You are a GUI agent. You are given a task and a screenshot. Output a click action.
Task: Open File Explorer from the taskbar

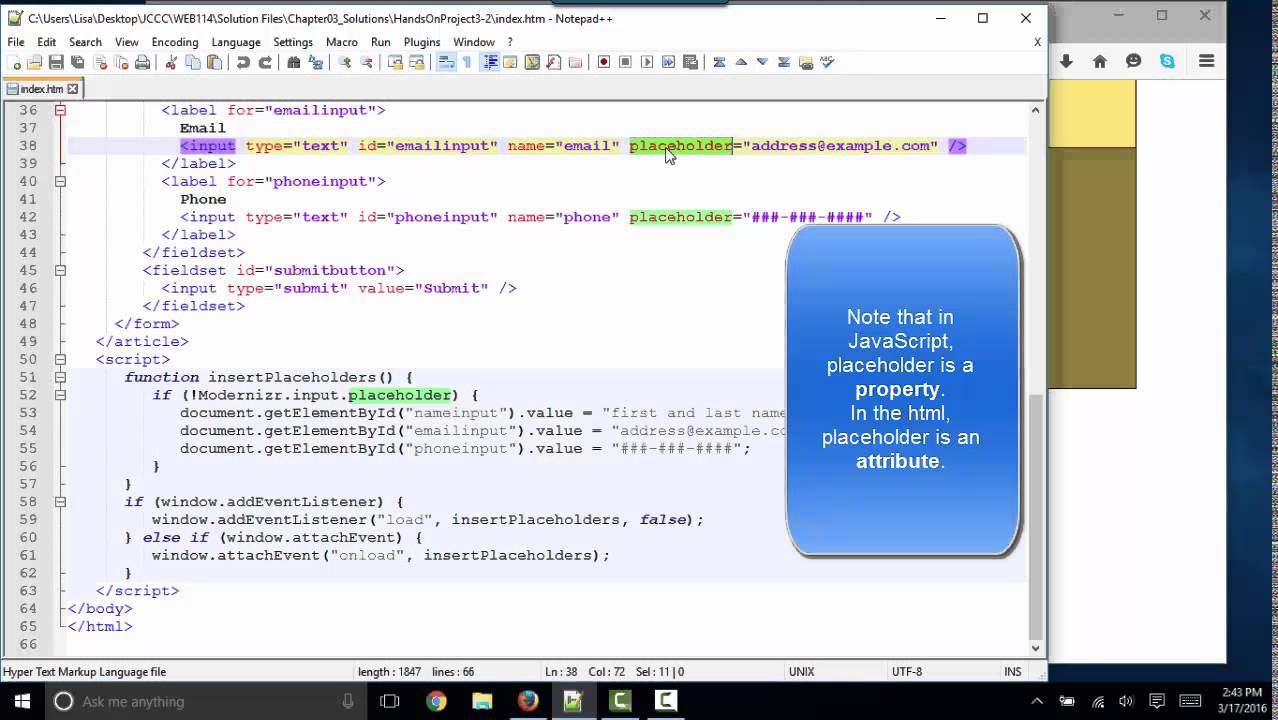482,701
